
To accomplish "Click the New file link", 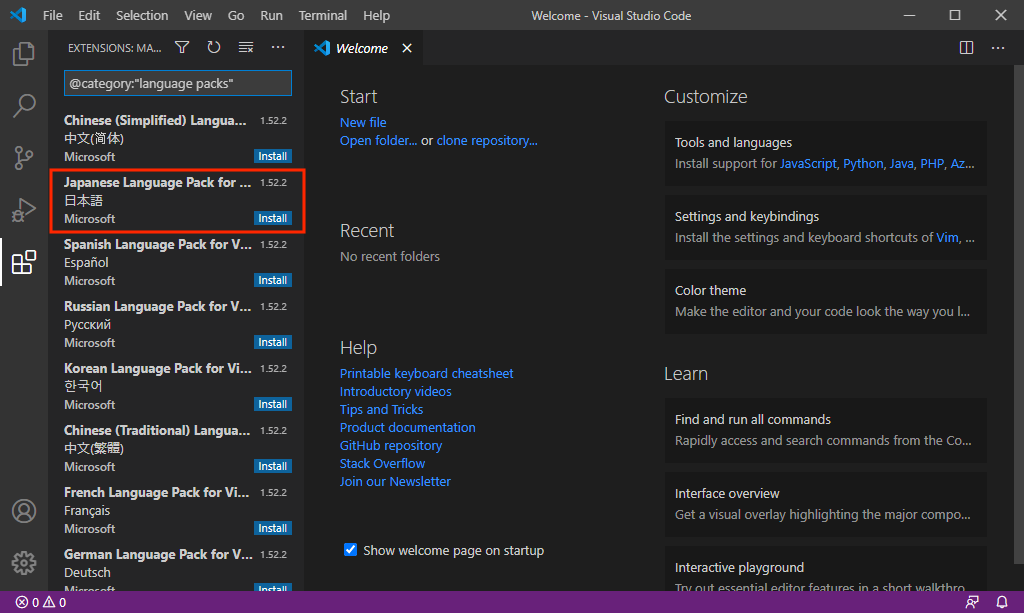I will click(362, 122).
